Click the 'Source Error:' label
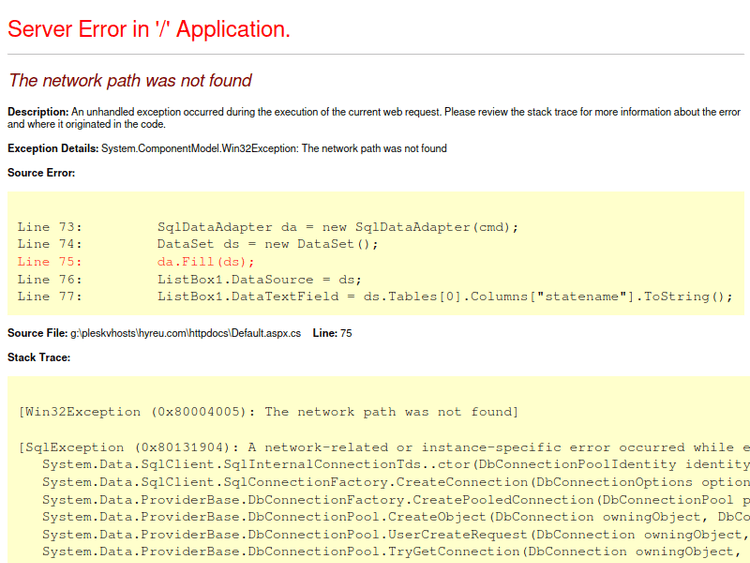Viewport: 750px width, 563px height. 41,173
